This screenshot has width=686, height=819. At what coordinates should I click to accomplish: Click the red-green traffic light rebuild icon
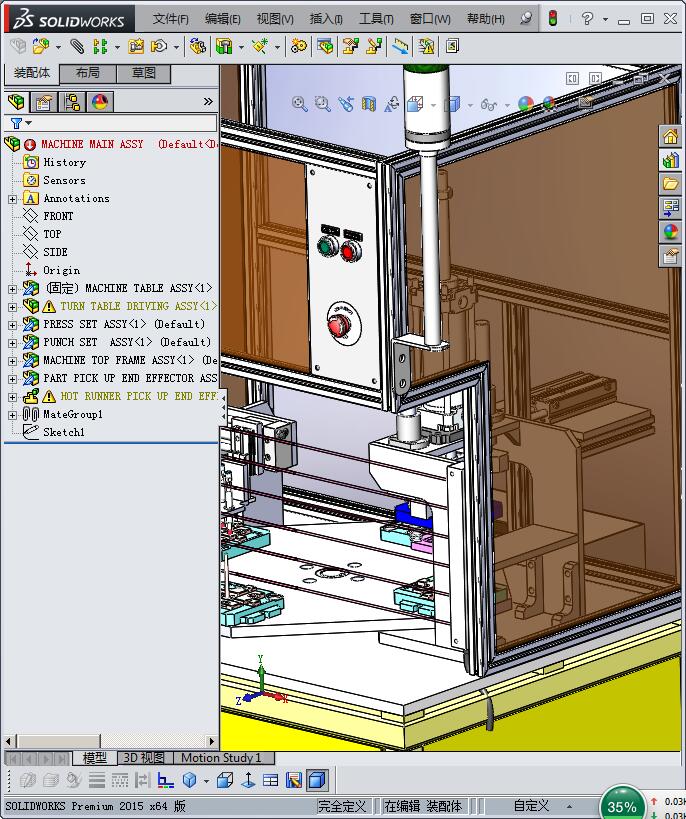[553, 18]
